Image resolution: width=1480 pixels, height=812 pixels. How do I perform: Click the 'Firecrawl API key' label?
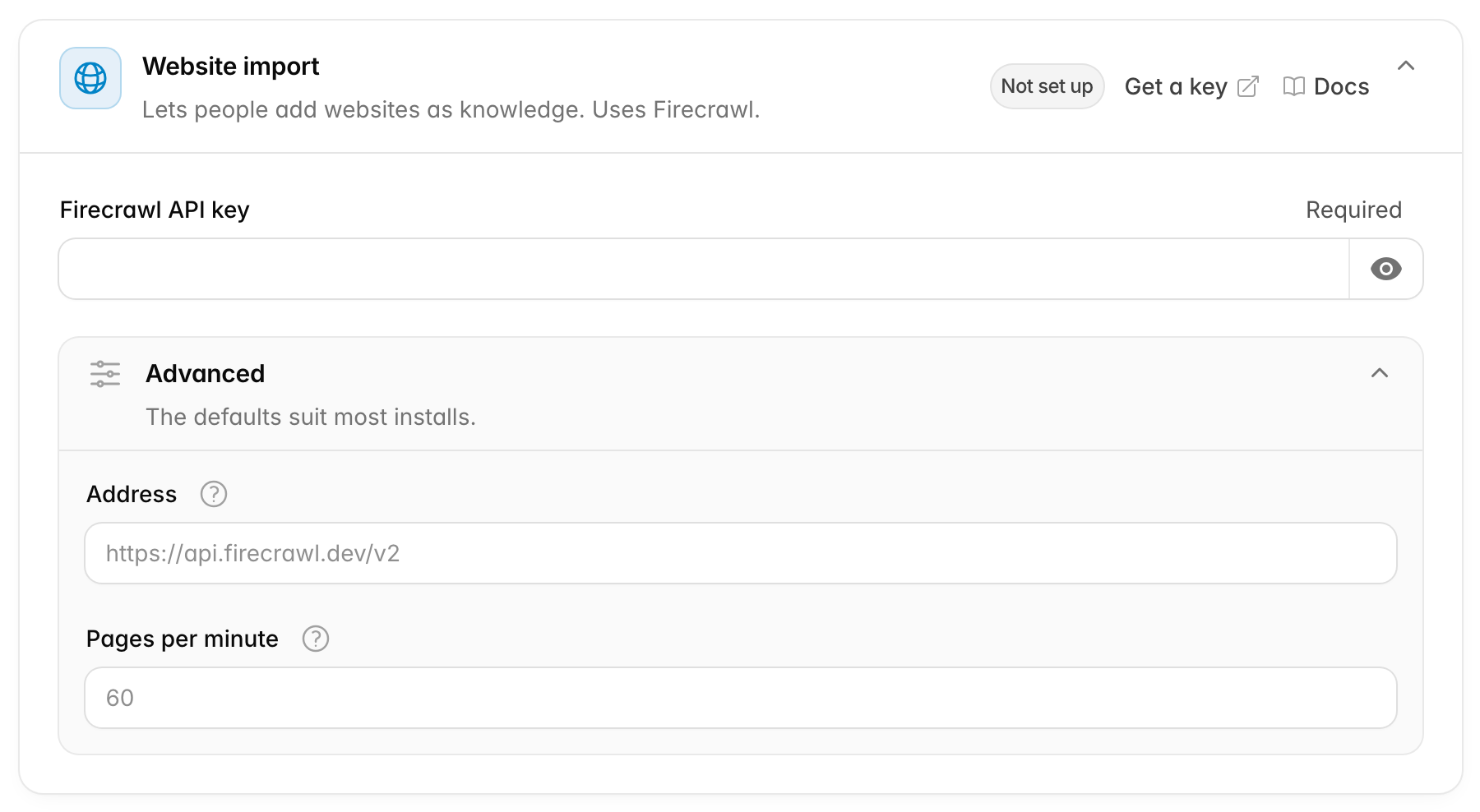[x=155, y=210]
